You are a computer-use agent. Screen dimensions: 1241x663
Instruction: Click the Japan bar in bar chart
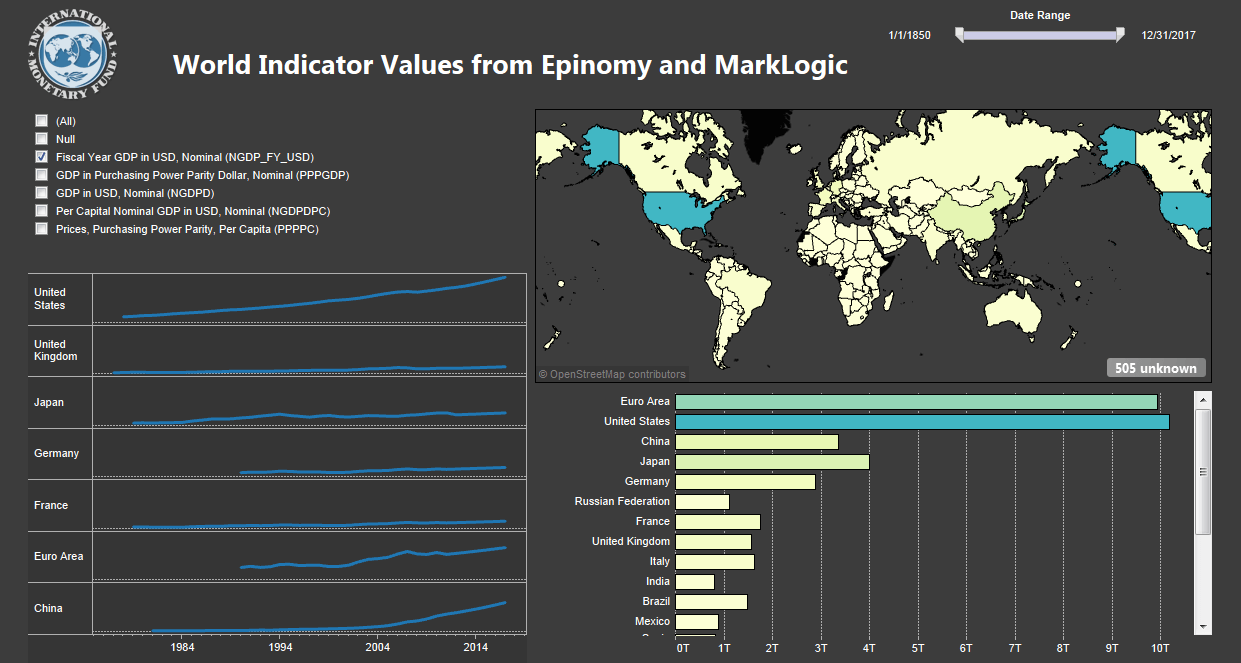[x=772, y=462]
